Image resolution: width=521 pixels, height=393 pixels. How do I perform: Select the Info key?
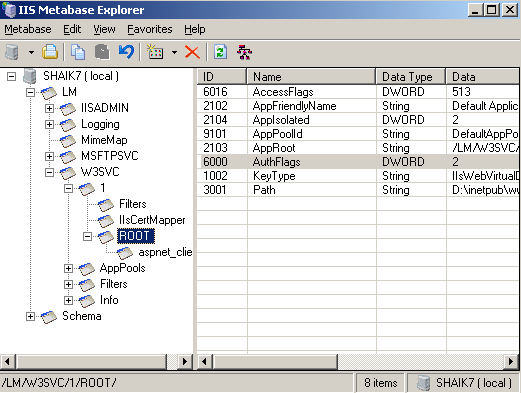[109, 300]
